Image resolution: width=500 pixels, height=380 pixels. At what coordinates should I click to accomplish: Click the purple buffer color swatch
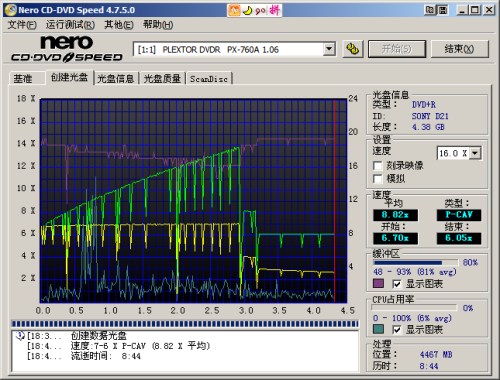click(x=378, y=284)
